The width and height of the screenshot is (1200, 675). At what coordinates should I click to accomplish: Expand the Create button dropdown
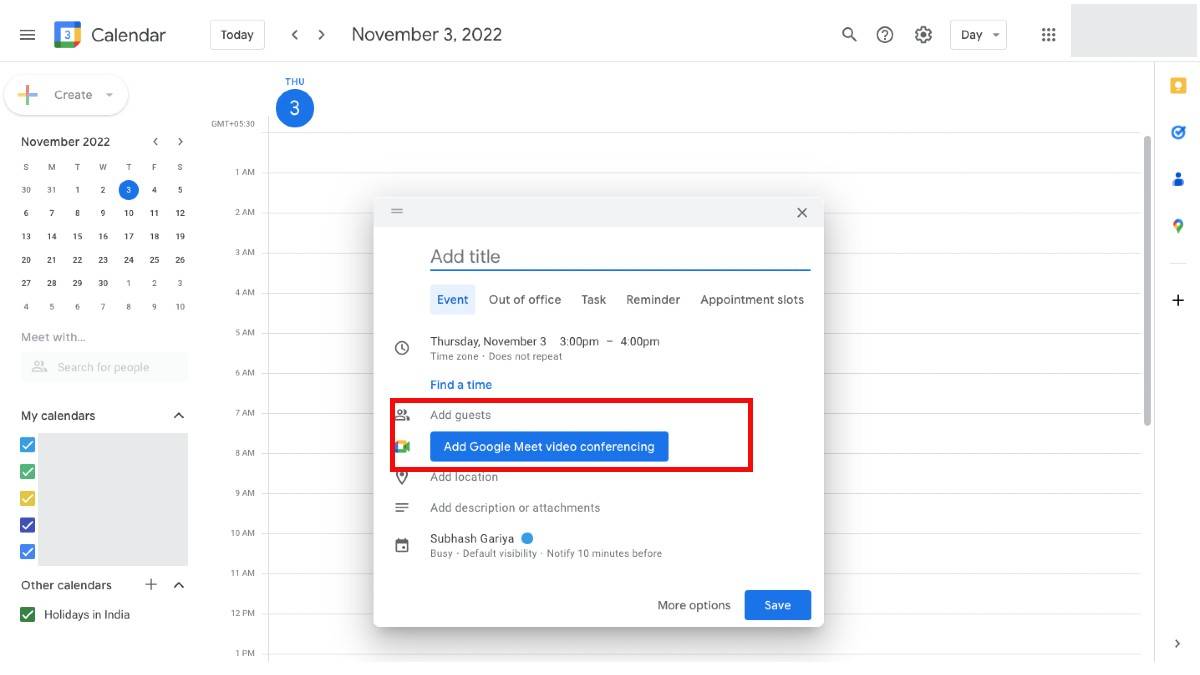click(109, 95)
